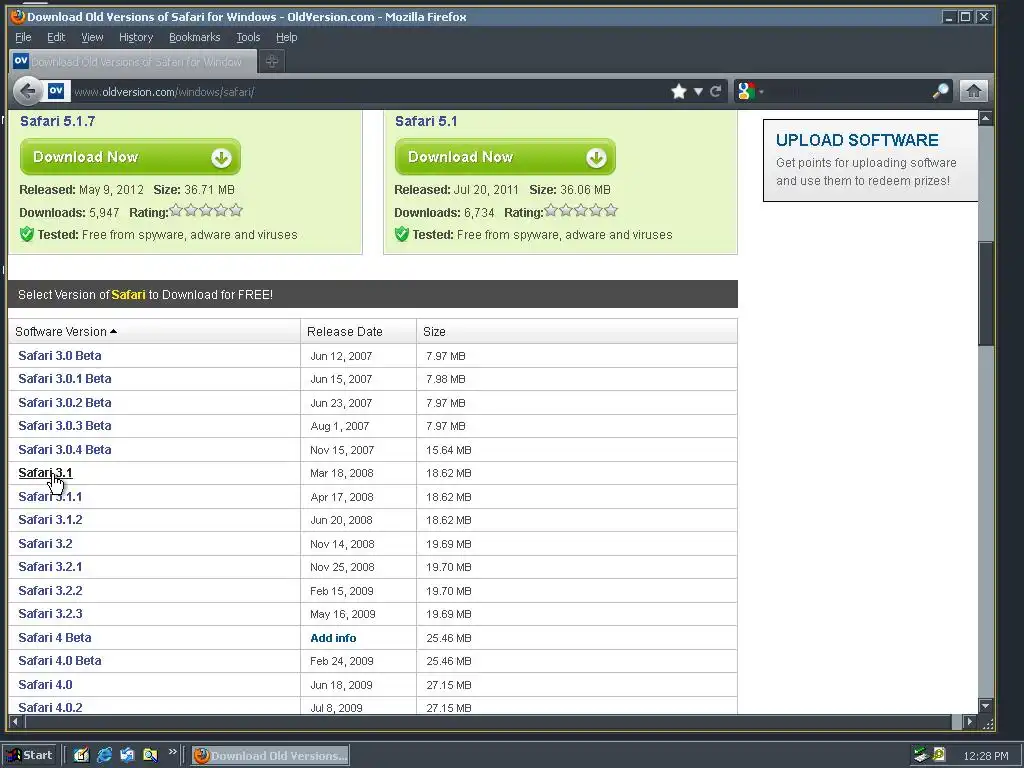Open the History menu
Viewport: 1024px width, 768px height.
coord(136,37)
